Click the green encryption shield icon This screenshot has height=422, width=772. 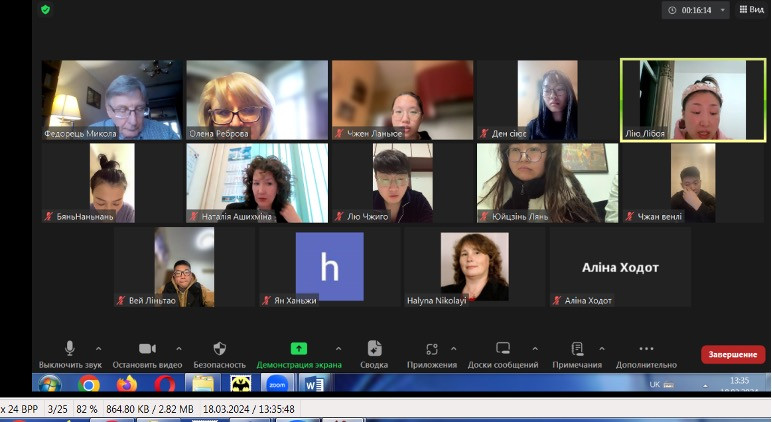pyautogui.click(x=45, y=9)
